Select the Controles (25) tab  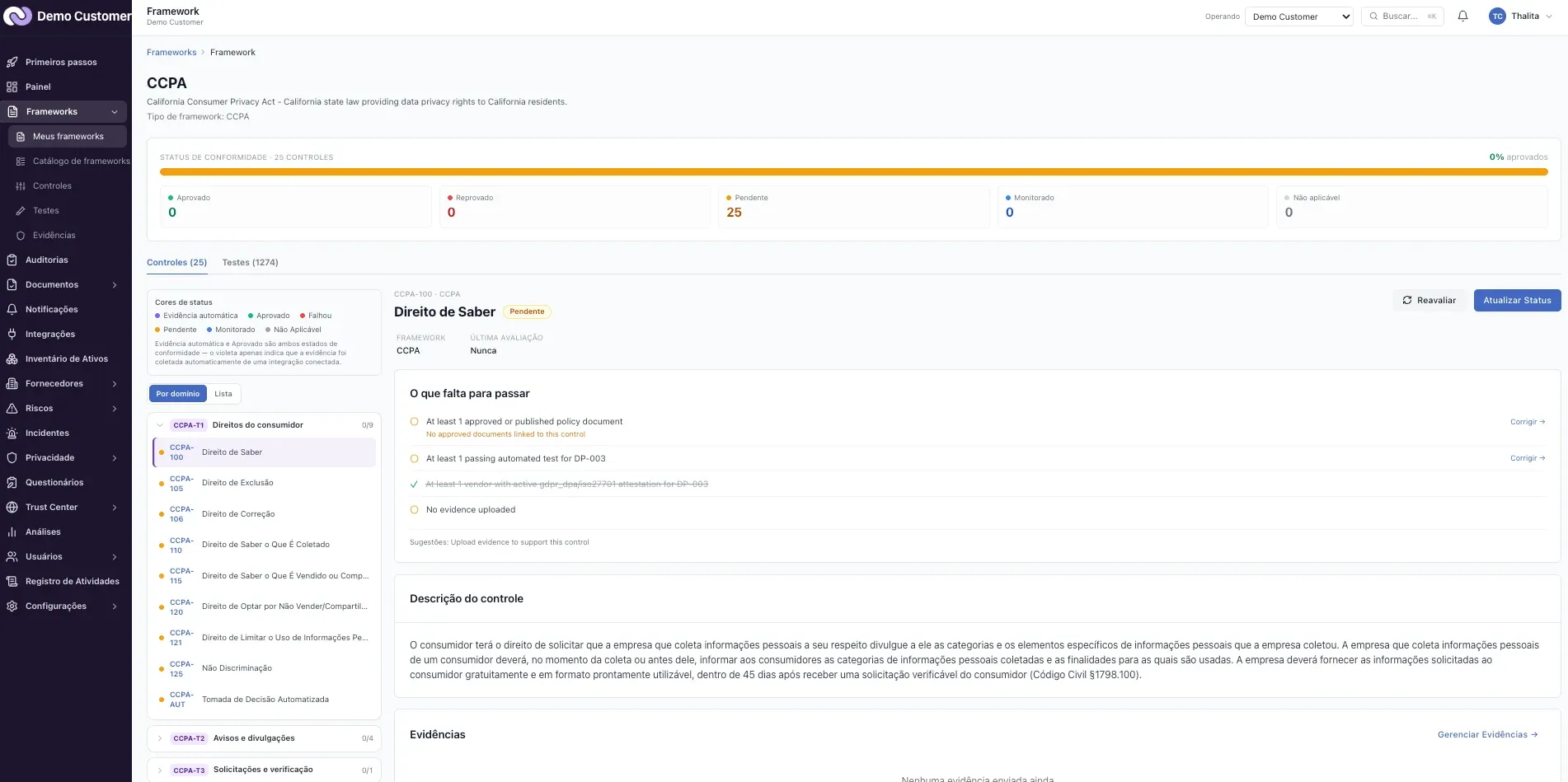176,263
